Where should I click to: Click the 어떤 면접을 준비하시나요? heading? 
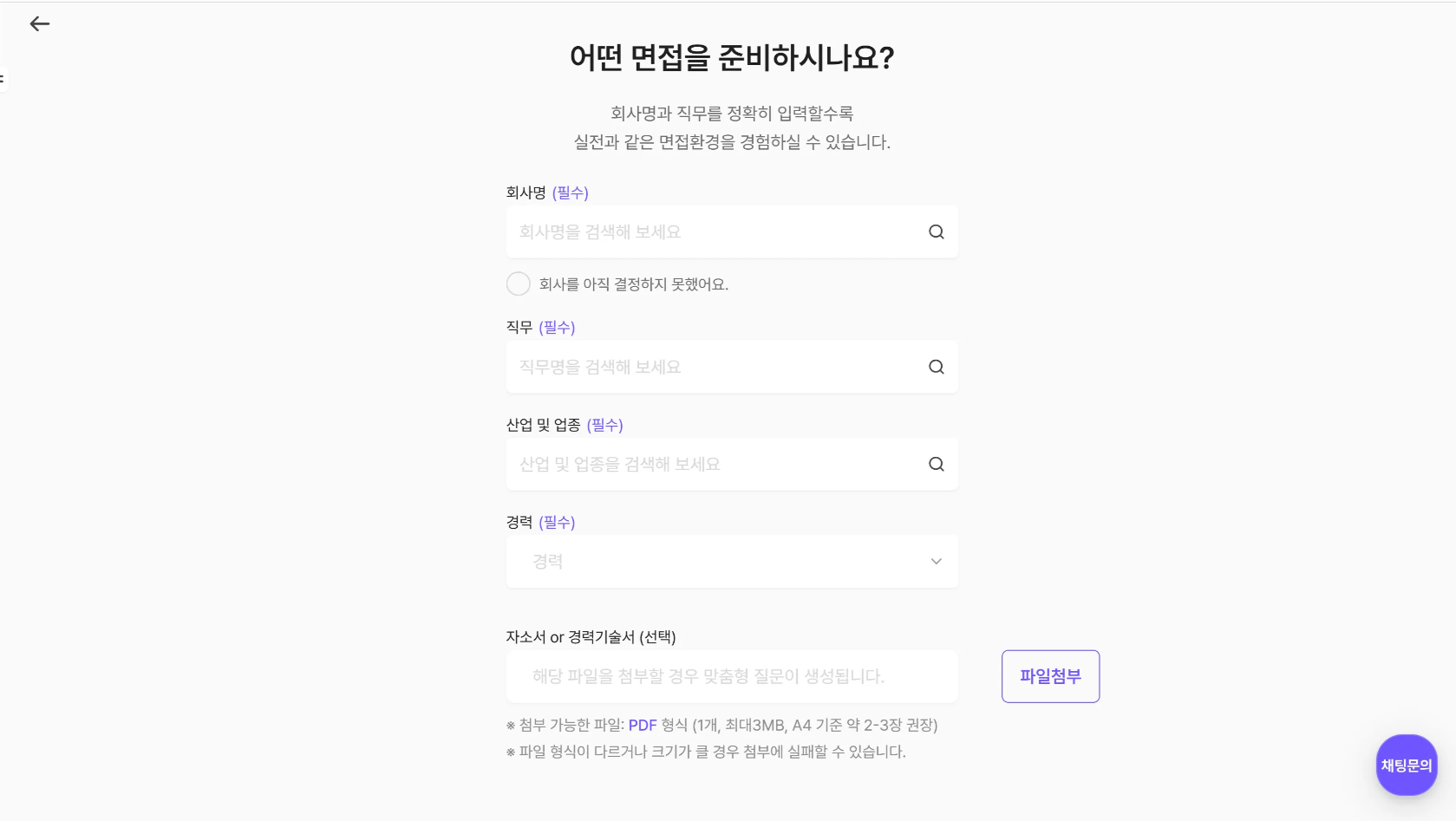click(732, 58)
